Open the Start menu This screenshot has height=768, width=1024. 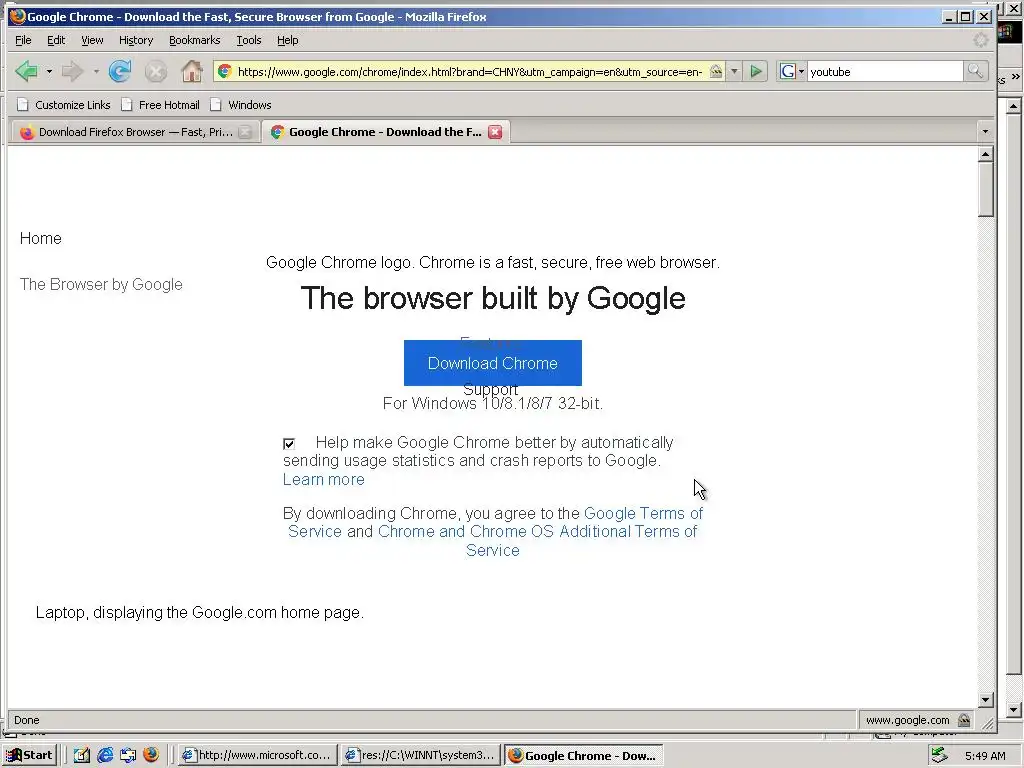click(30, 755)
